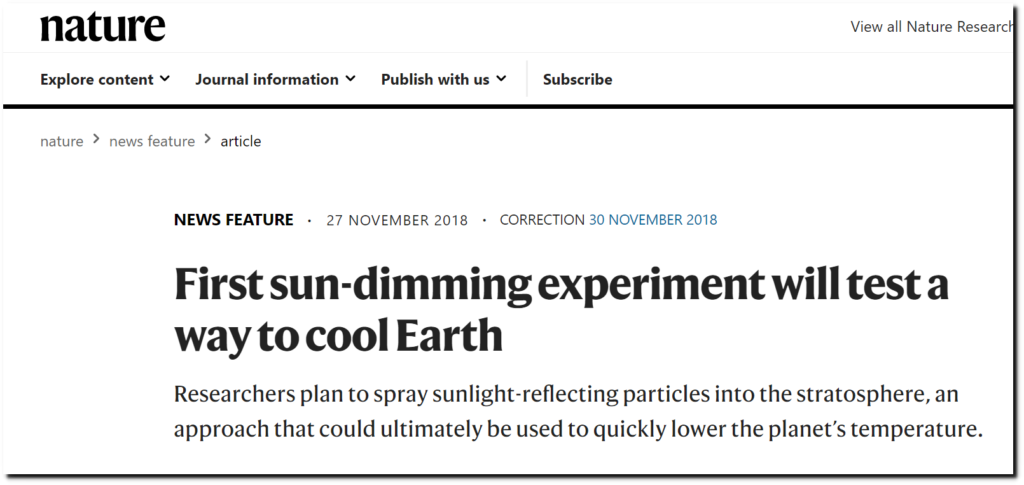Open the Subscribe link
1024x485 pixels.
click(577, 79)
